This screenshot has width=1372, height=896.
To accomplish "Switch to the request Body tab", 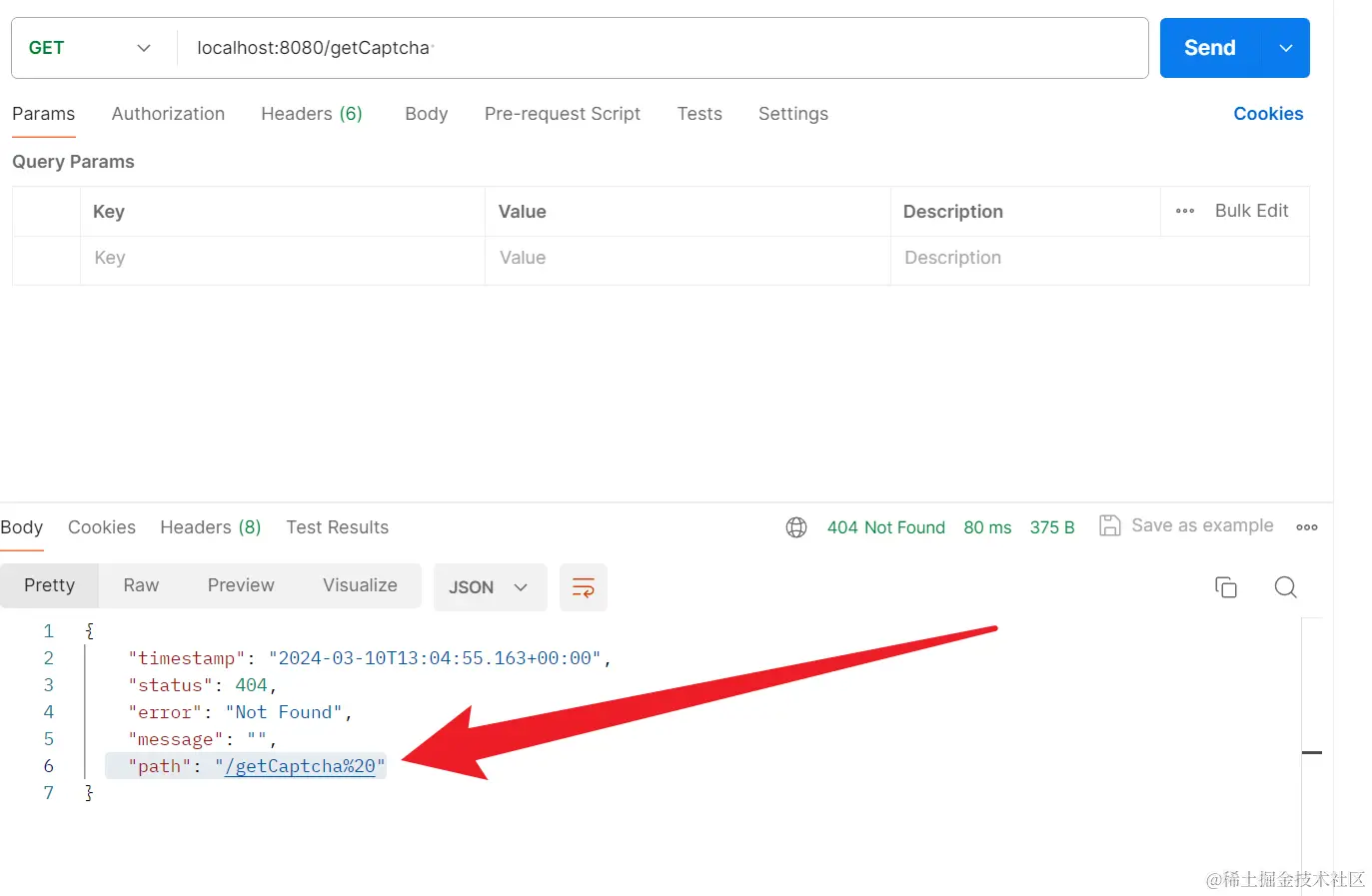I will tap(427, 114).
